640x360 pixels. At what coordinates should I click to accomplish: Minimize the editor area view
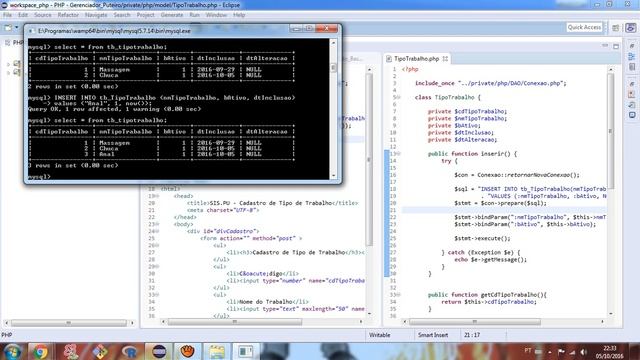605,46
